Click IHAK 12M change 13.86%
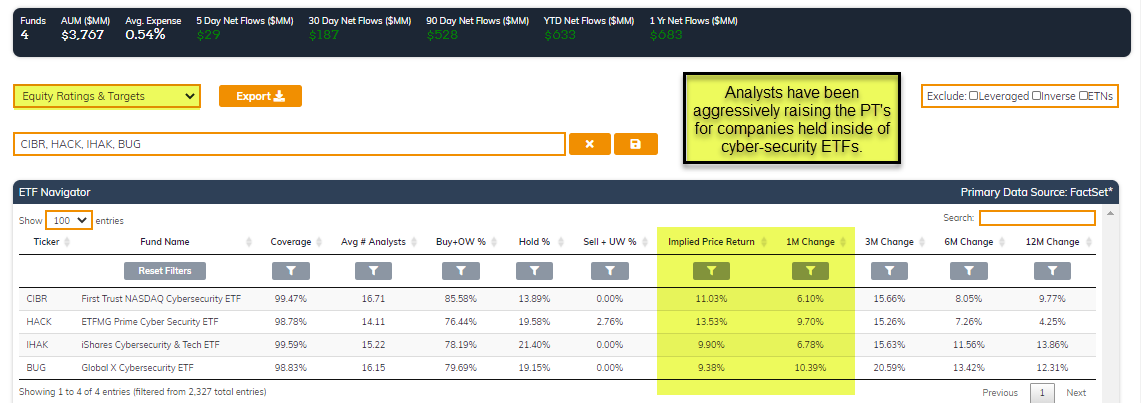This screenshot has width=1141, height=403. pos(1052,344)
